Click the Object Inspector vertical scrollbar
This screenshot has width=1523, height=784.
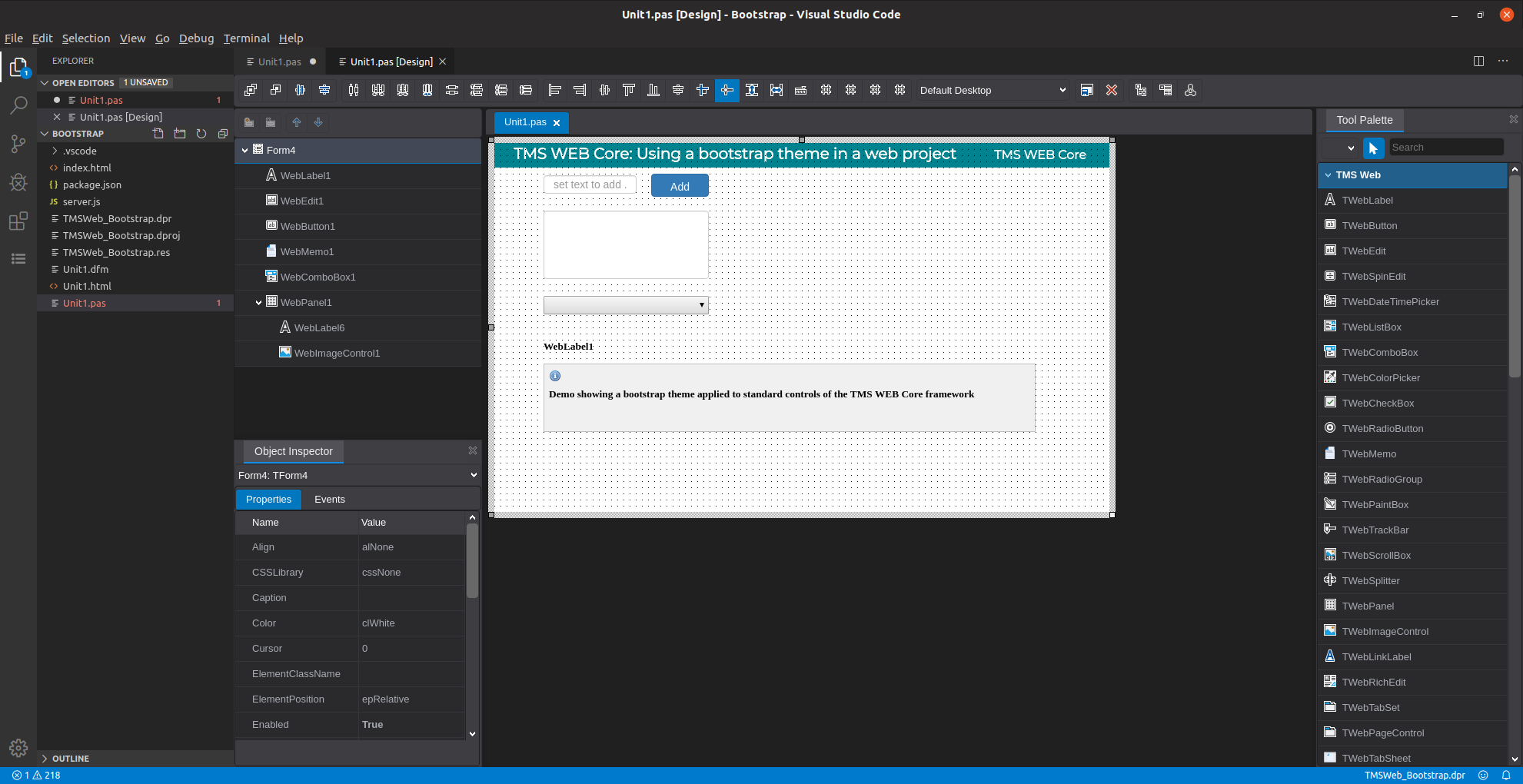(x=472, y=561)
